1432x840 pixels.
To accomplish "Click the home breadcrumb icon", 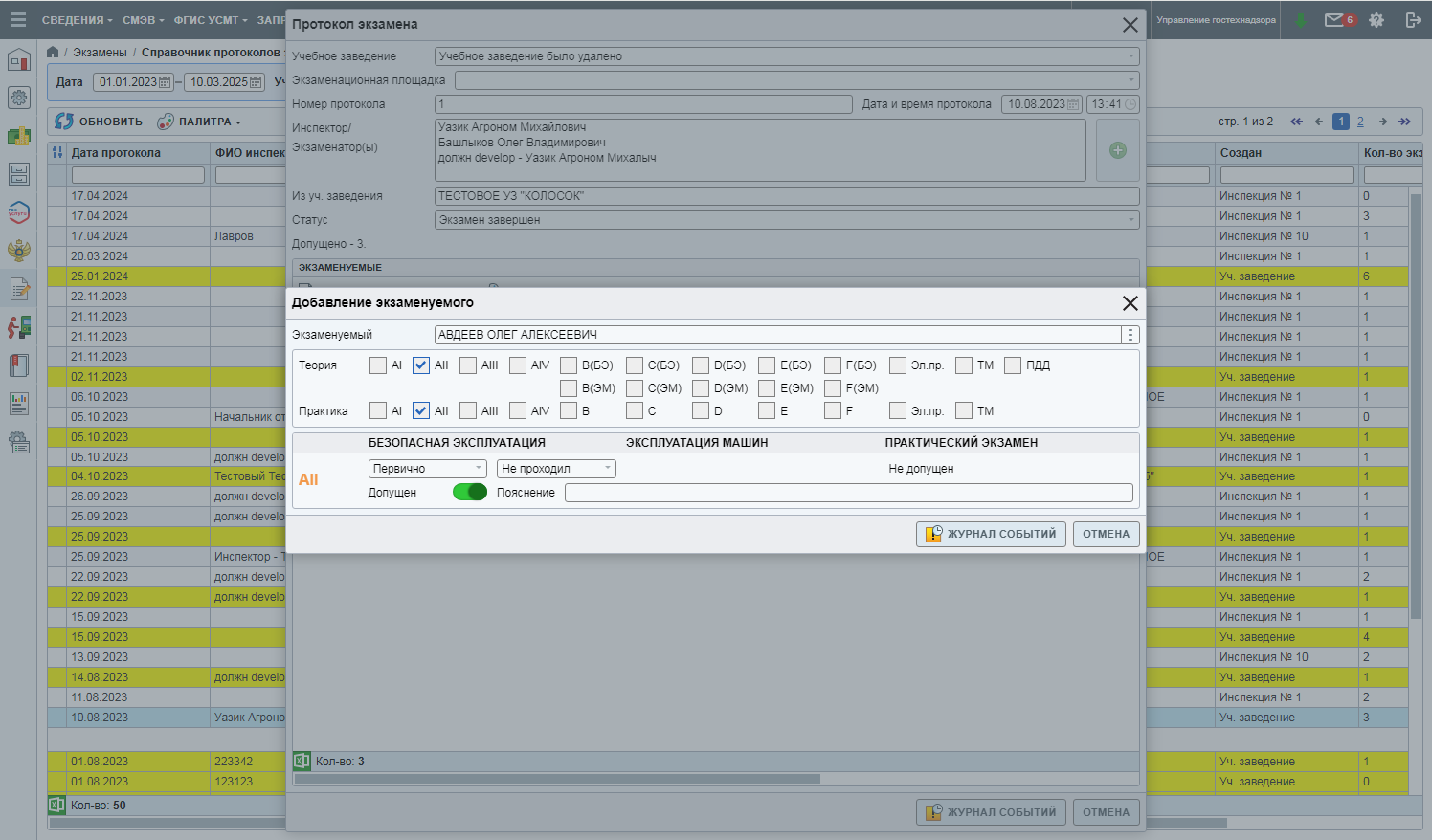I will tap(53, 52).
